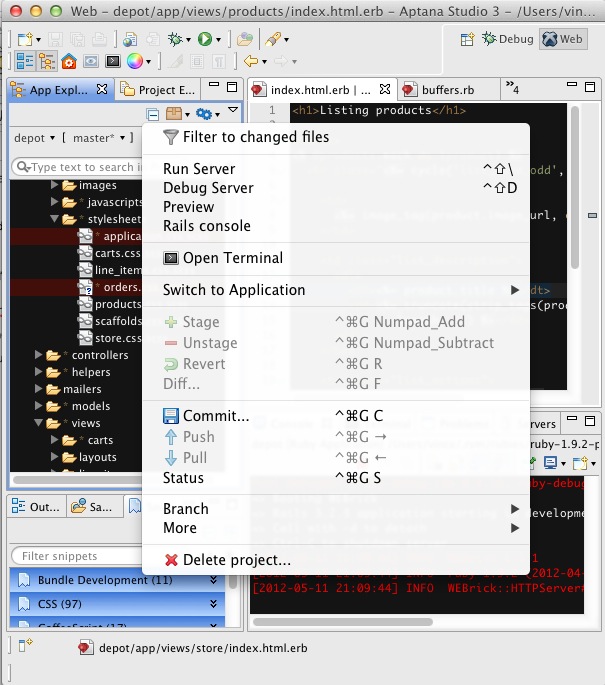Viewport: 605px width, 685px height.
Task: Click the Filter snippets field
Action: tap(78, 556)
